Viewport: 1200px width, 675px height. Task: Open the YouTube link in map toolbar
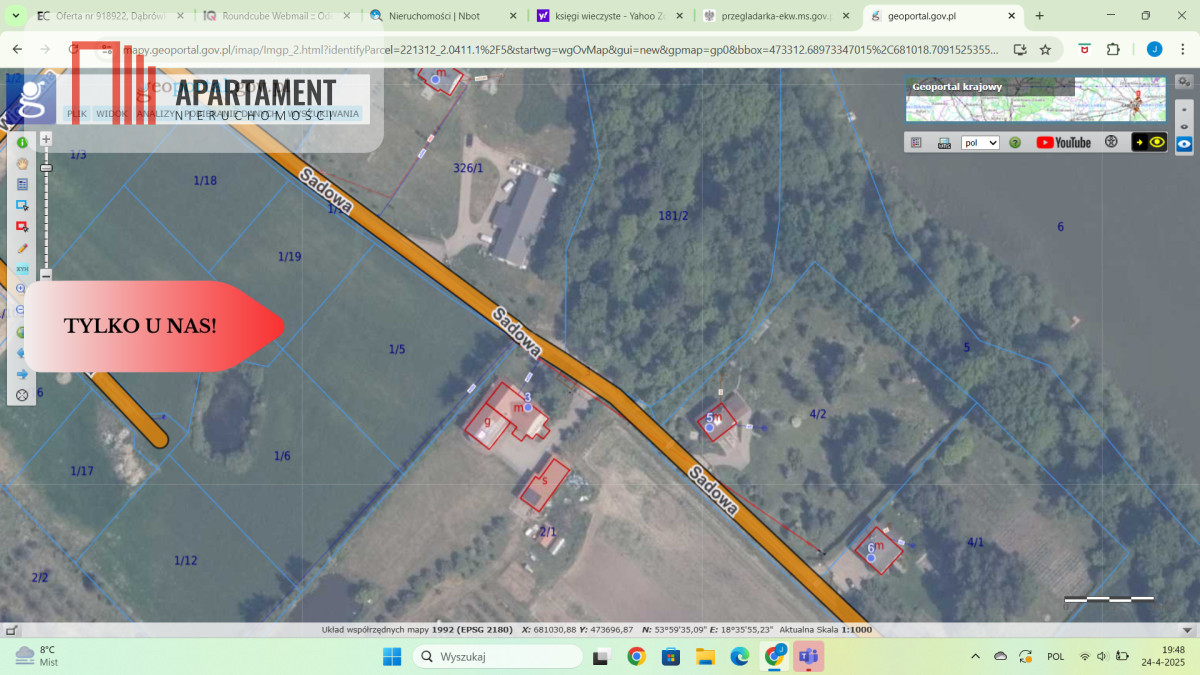click(x=1063, y=143)
